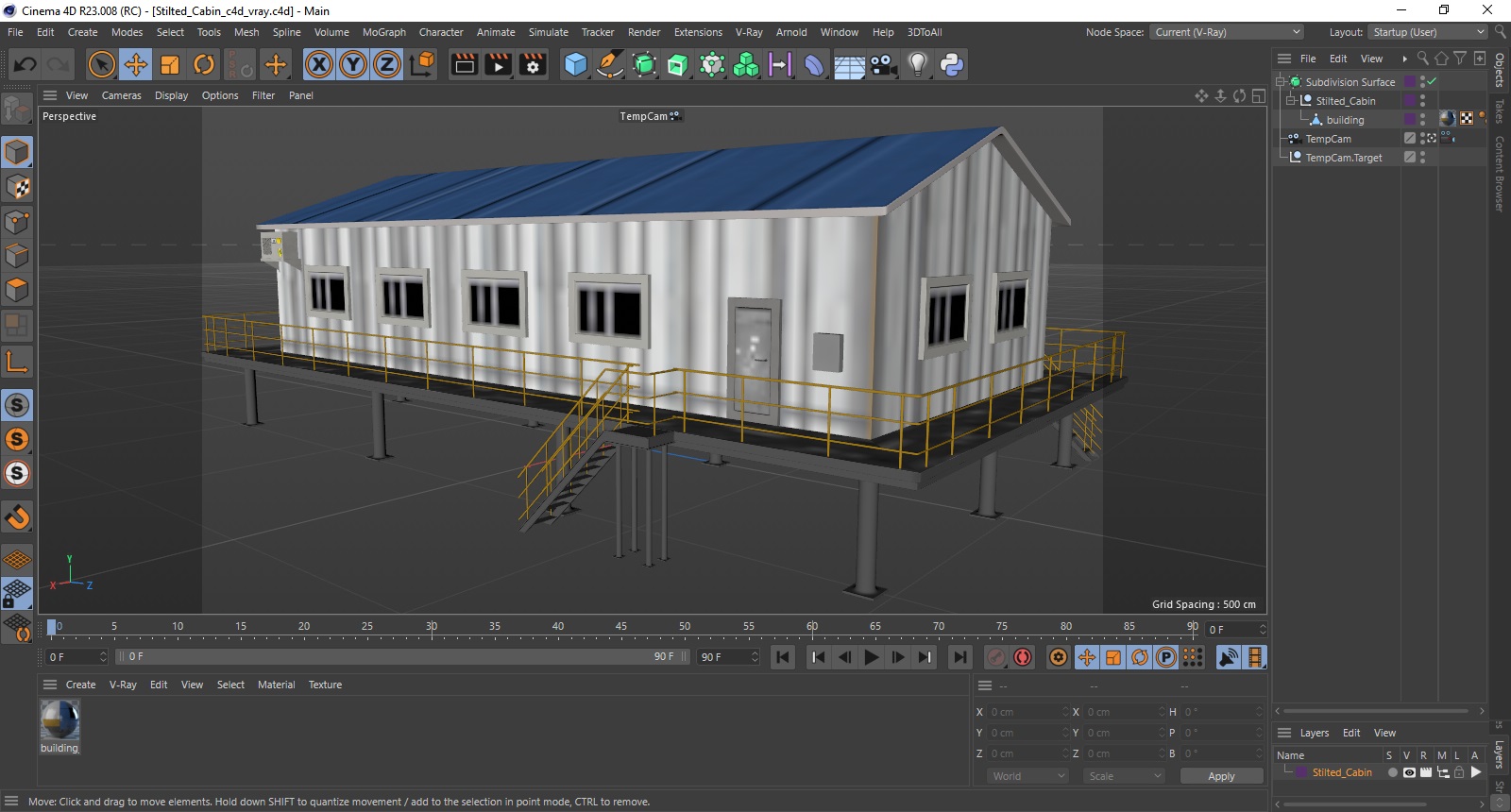Open the Scale coordinate dropdown
1511x812 pixels.
point(1125,776)
